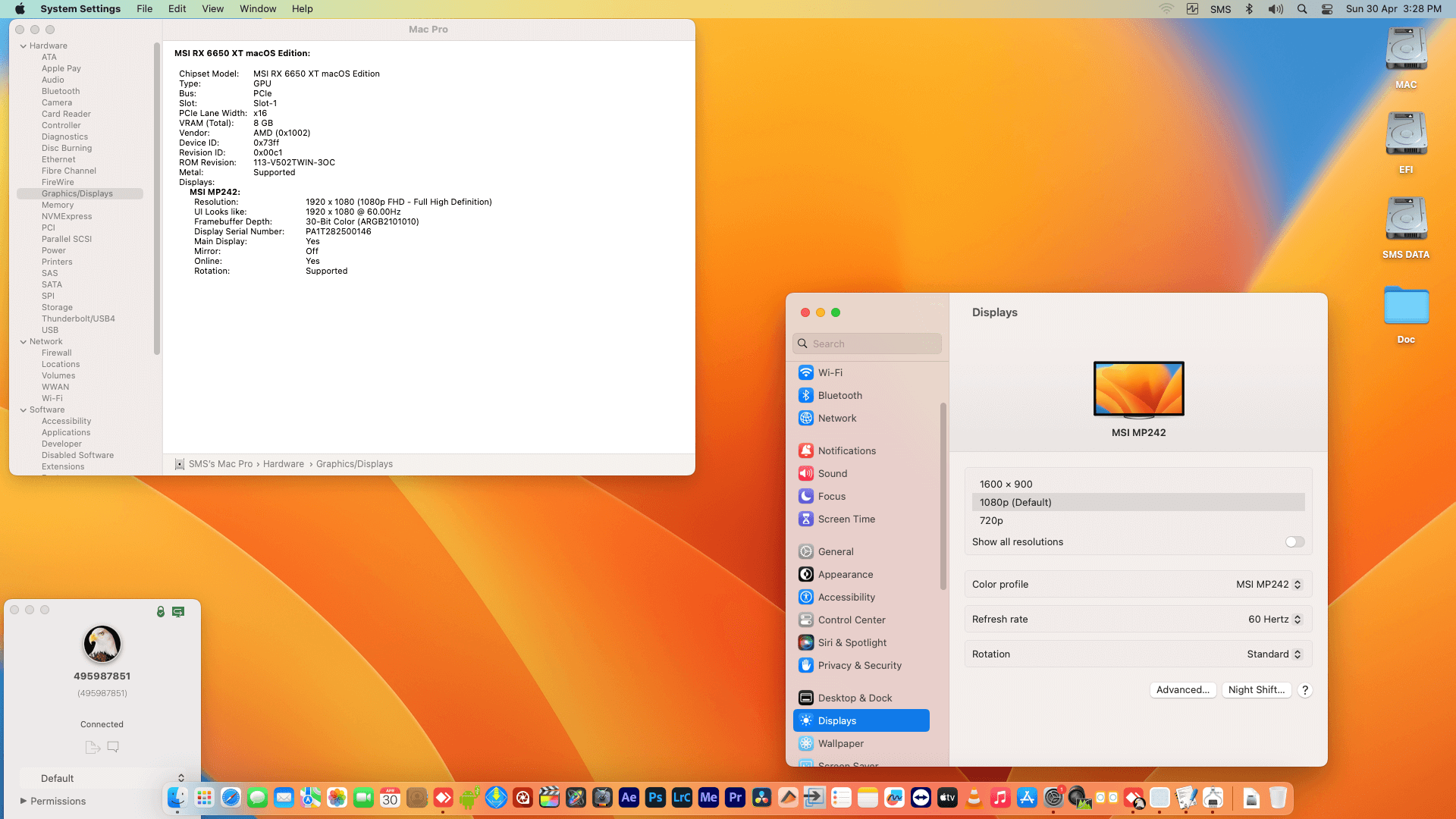Click the Advanced... button
This screenshot has width=1456, height=819.
(1183, 689)
